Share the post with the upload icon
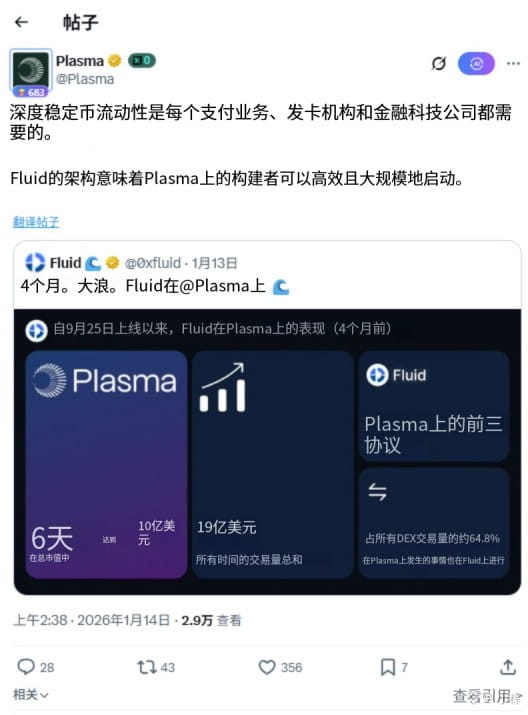 507,667
